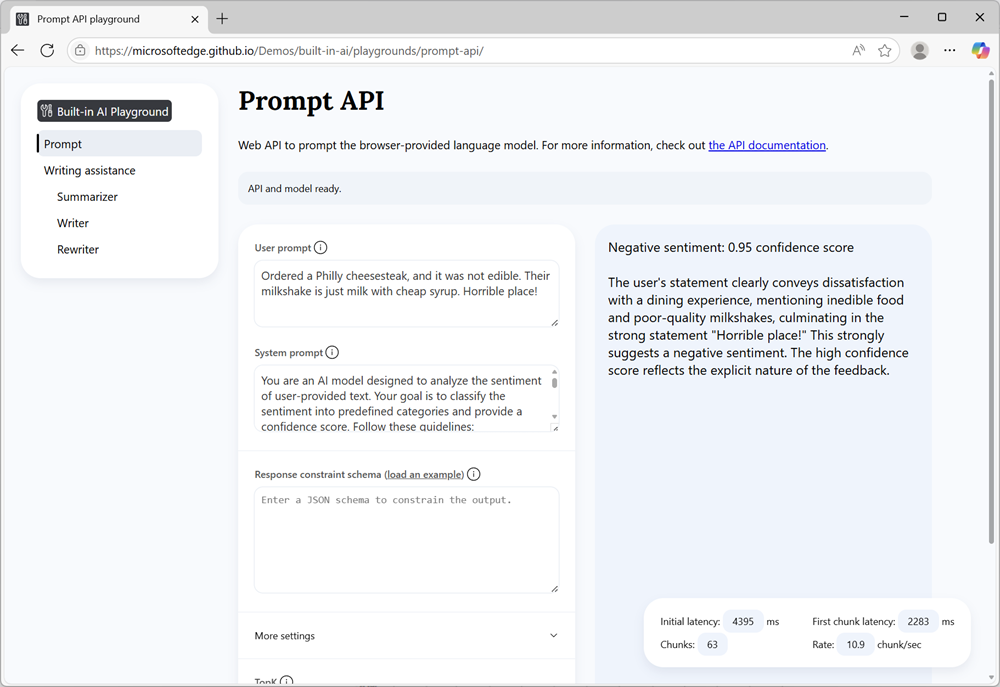Click the System prompt scroll up arrow
Screen dimensions: 1000x687
[554, 371]
